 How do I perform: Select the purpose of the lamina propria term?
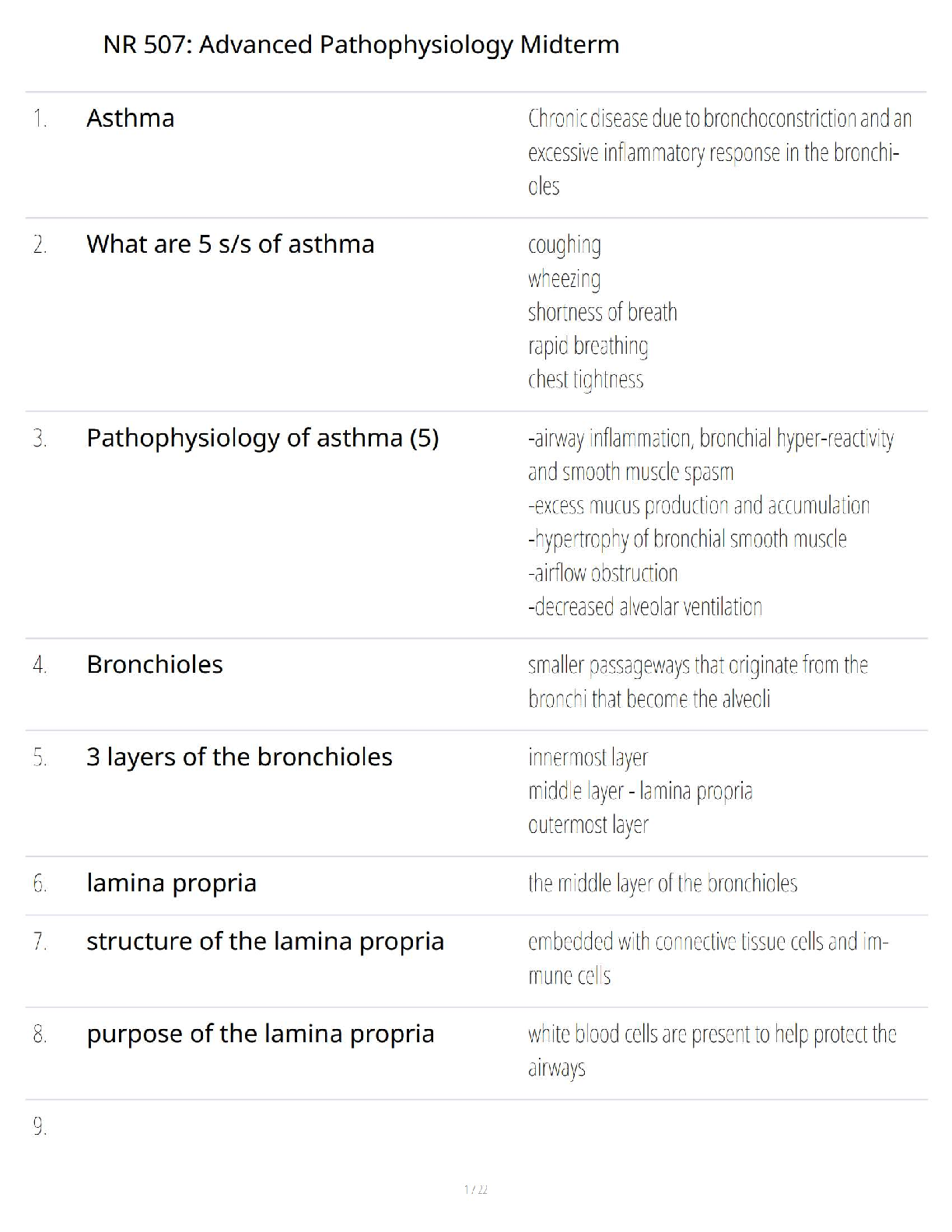260,1034
